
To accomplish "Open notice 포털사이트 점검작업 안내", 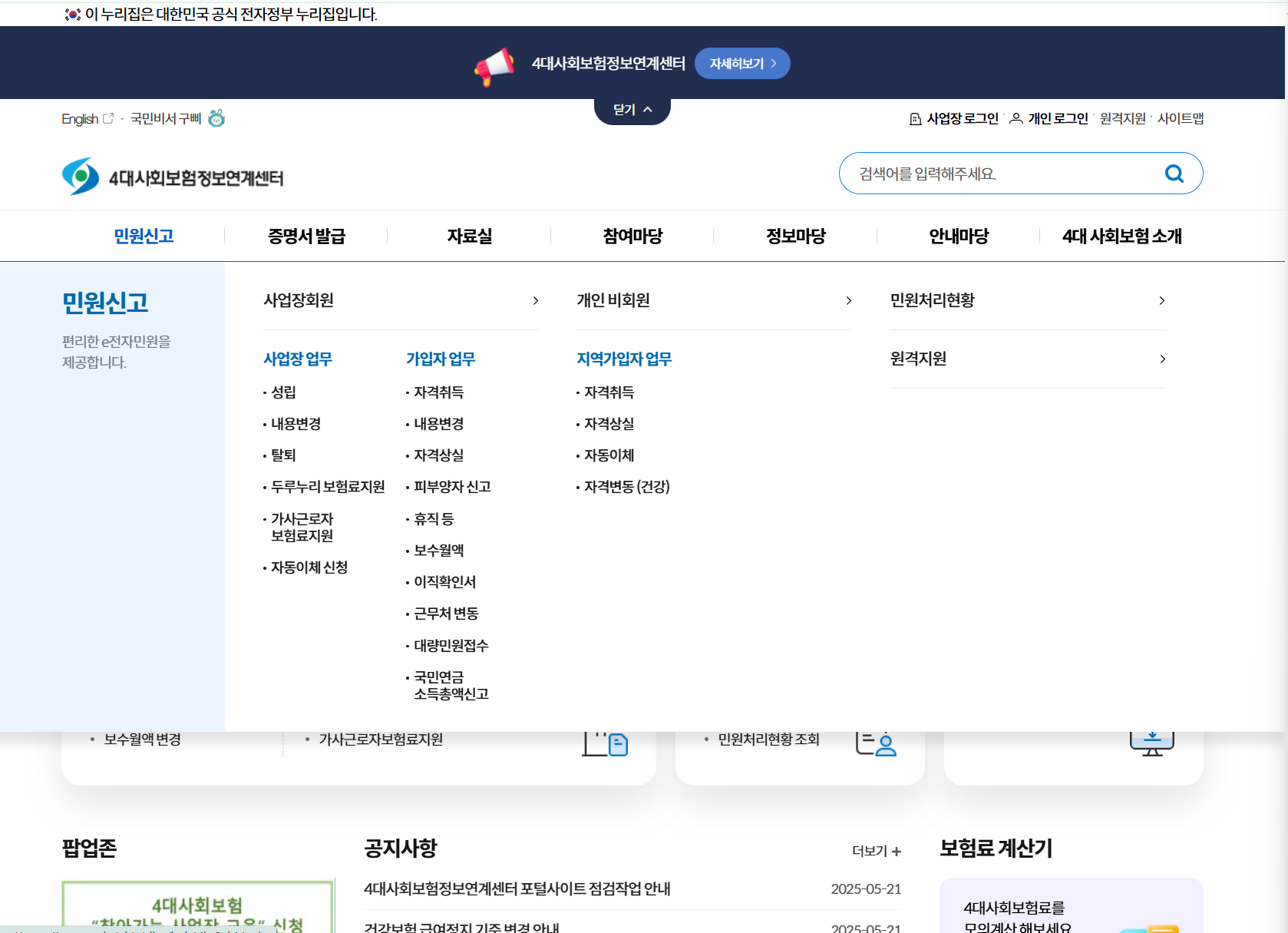I will click(x=517, y=889).
